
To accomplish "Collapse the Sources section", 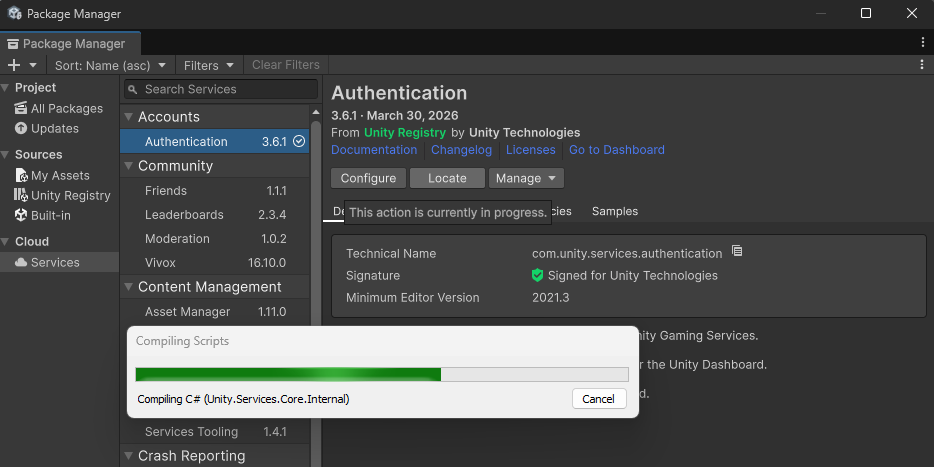I will [x=5, y=155].
